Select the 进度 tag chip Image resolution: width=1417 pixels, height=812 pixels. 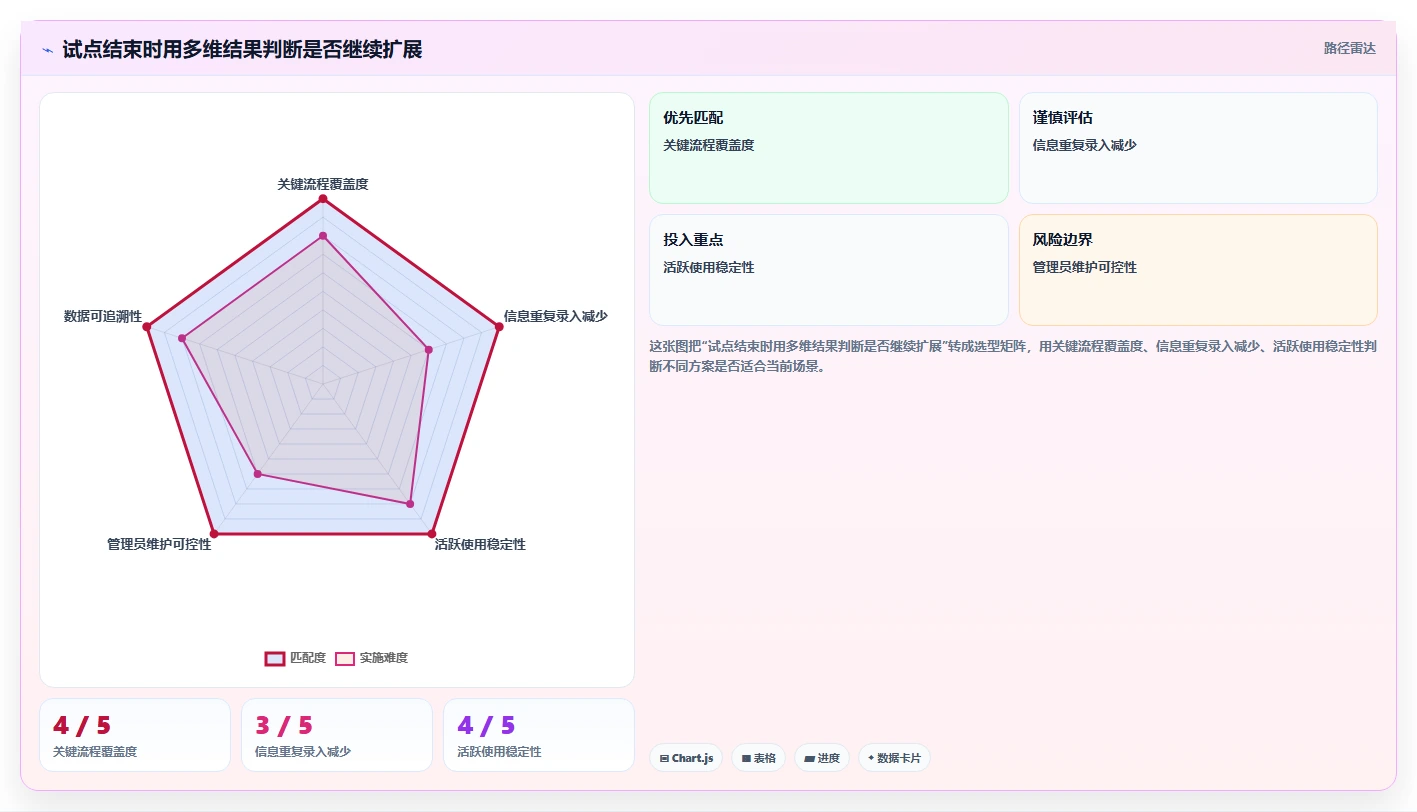[822, 758]
